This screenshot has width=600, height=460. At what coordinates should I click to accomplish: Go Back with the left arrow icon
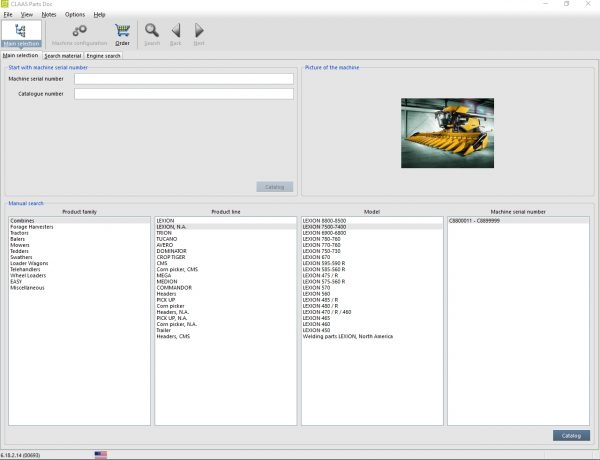[176, 34]
